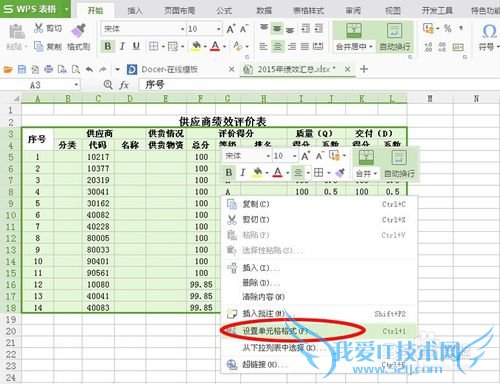Image resolution: width=500 pixels, height=384 pixels.
Task: Expand WPS 表格 application menu arrow
Action: point(66,8)
